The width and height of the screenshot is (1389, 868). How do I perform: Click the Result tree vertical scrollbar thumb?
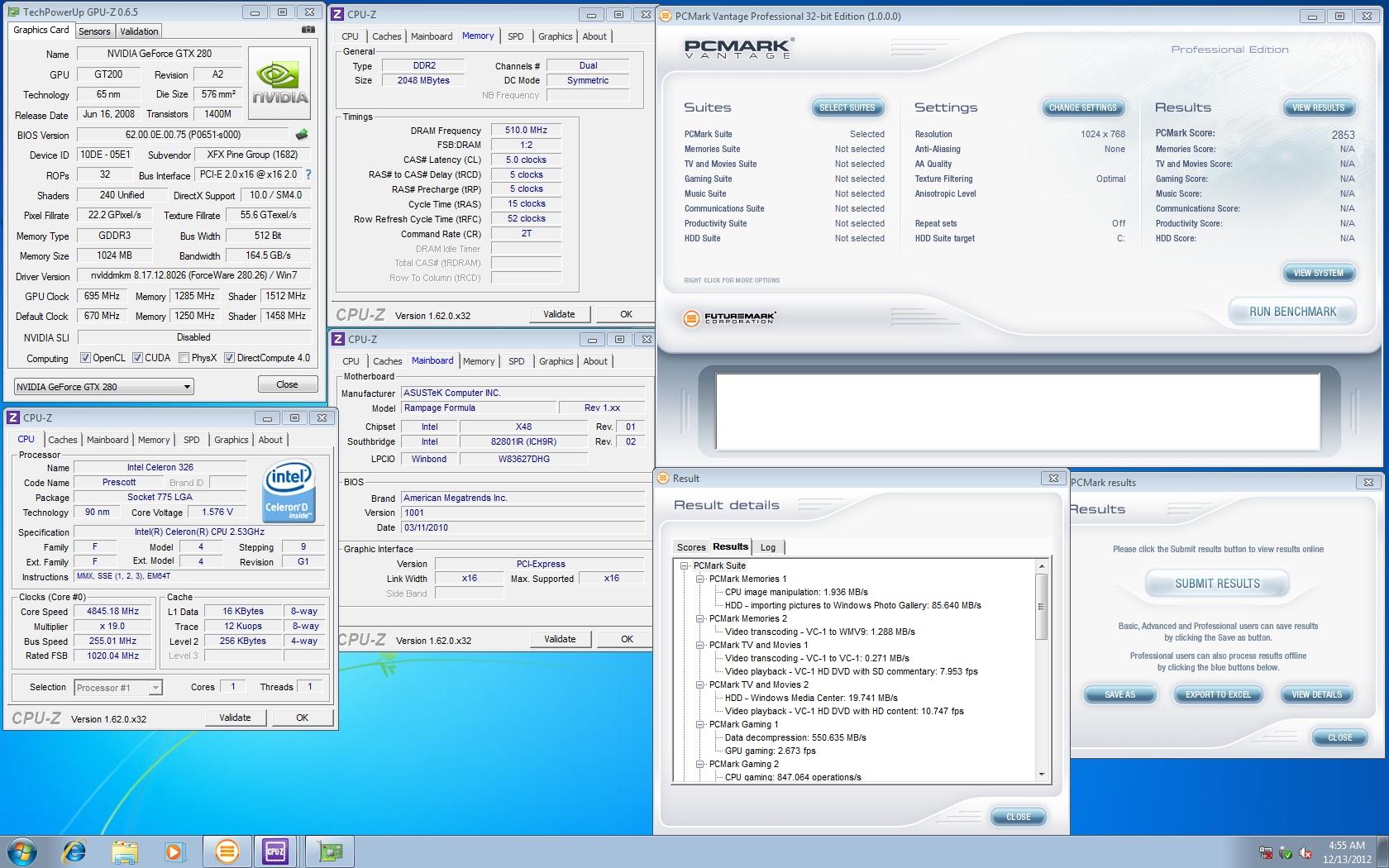click(x=1042, y=607)
